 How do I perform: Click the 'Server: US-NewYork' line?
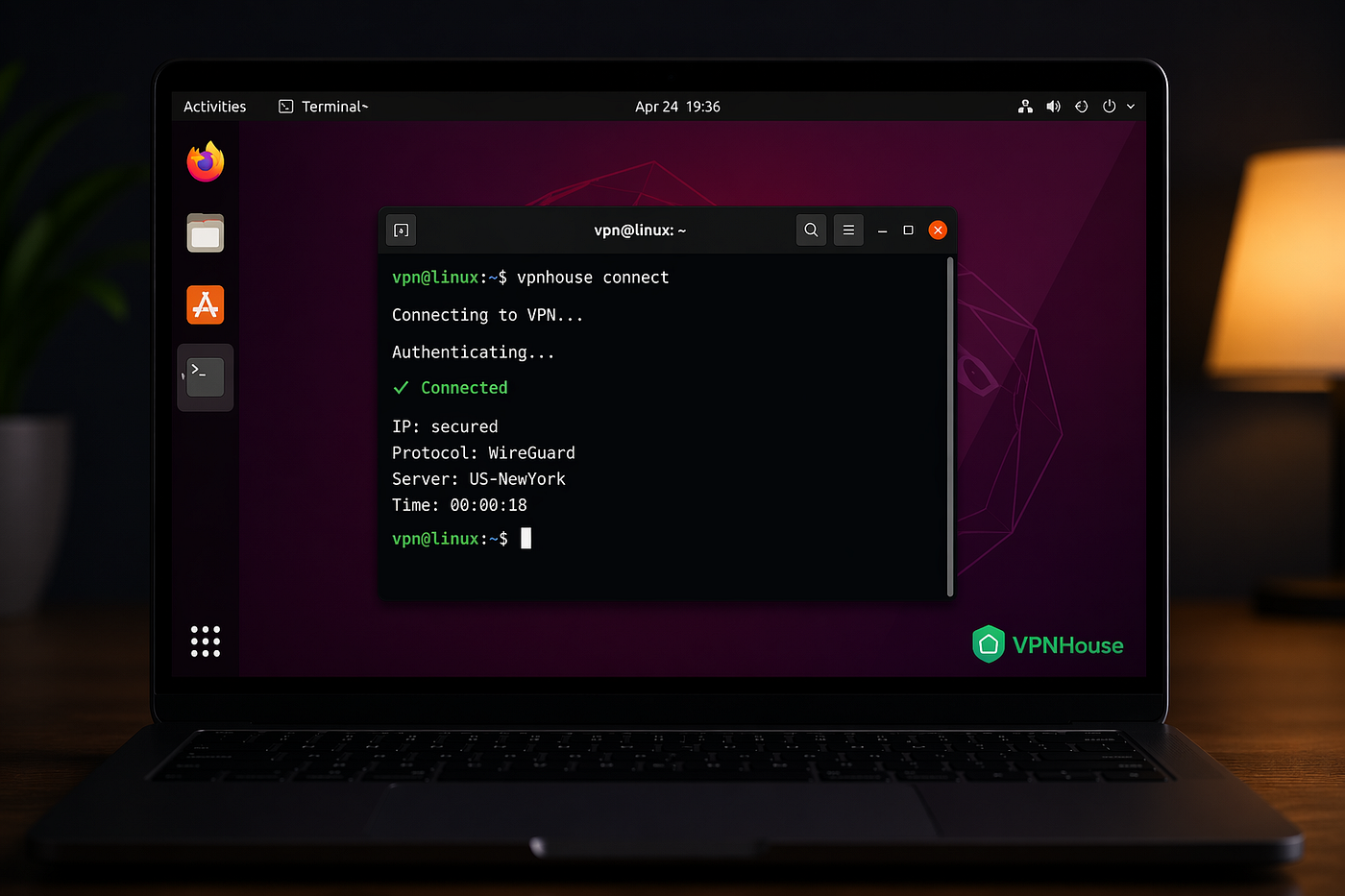[478, 478]
